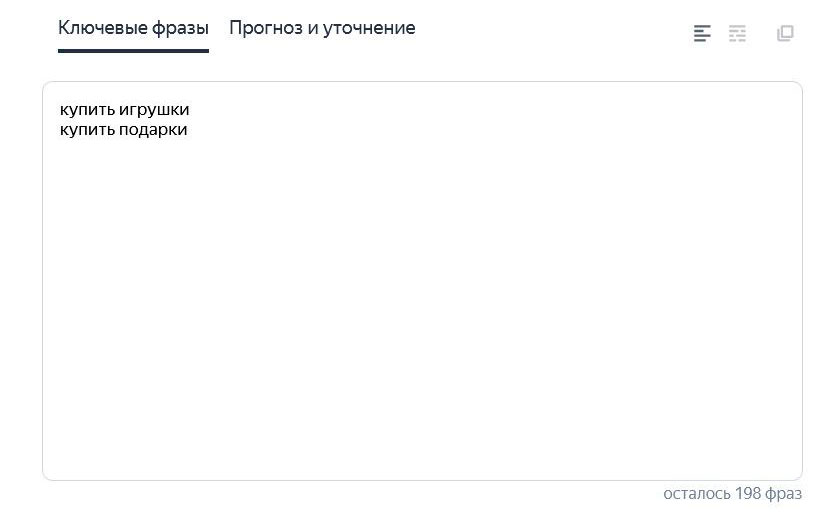Click the line 'купить подарки'
This screenshot has width=836, height=525.
(123, 130)
